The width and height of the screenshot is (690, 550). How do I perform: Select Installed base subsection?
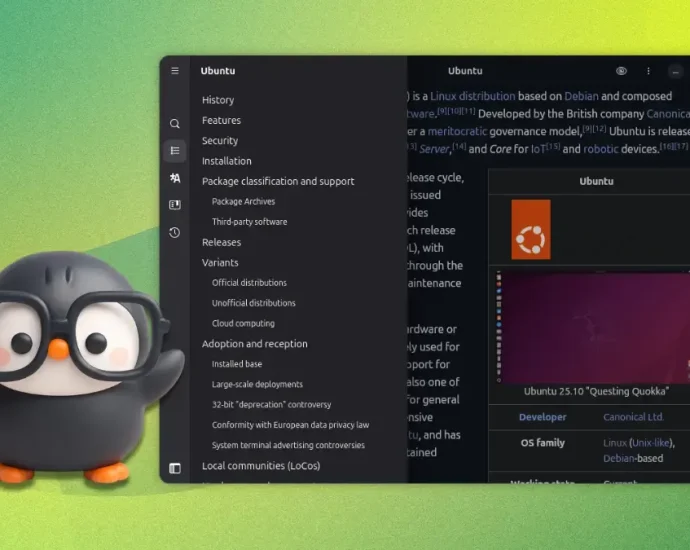pyautogui.click(x=237, y=364)
